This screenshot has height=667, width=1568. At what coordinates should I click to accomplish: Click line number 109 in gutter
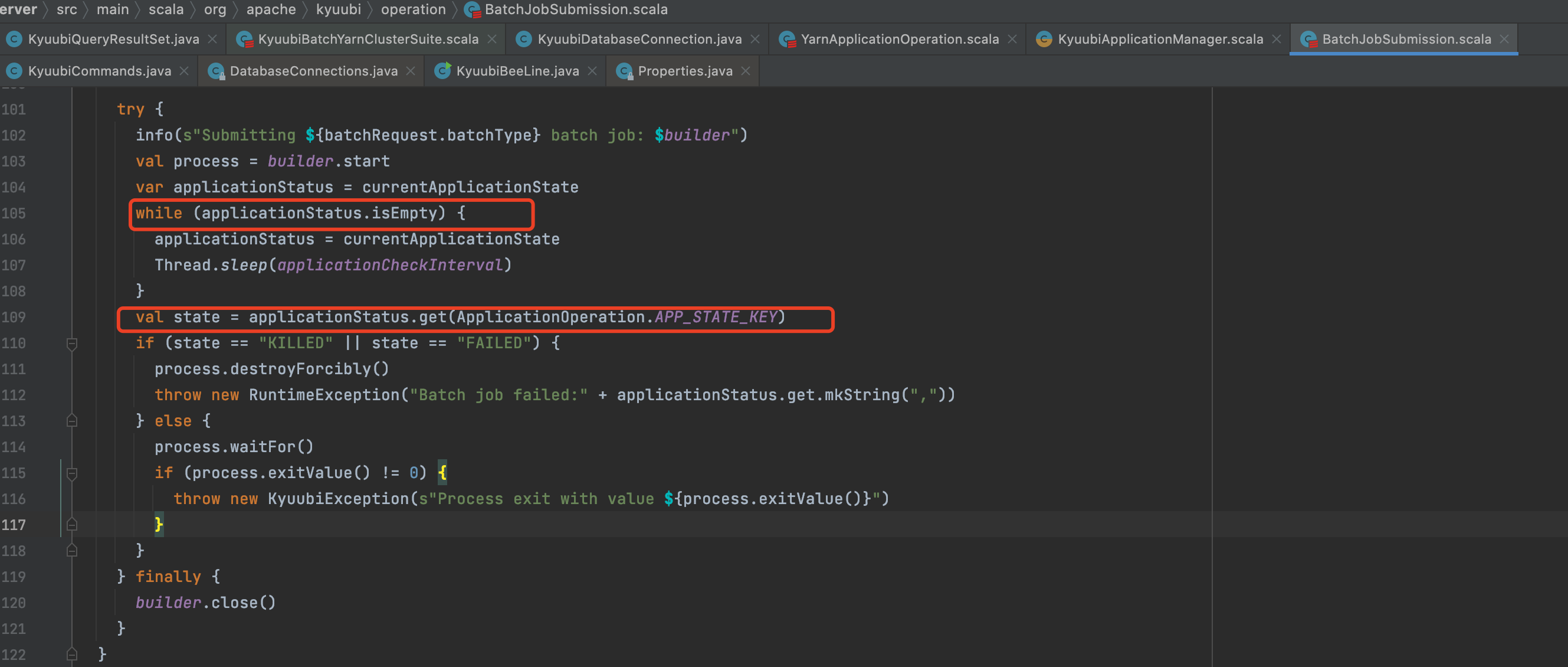tap(14, 318)
